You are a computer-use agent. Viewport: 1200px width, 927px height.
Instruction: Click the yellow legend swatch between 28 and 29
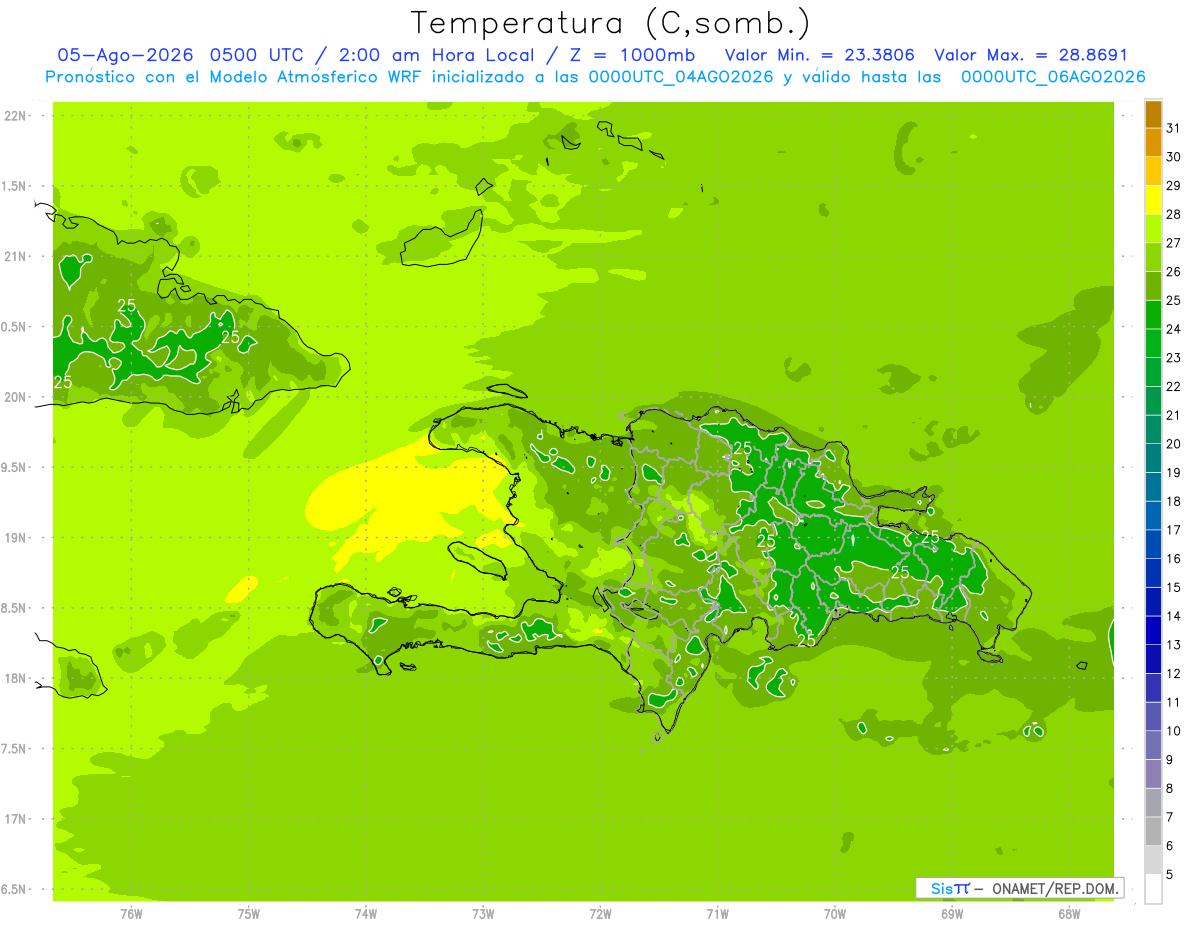point(1153,200)
